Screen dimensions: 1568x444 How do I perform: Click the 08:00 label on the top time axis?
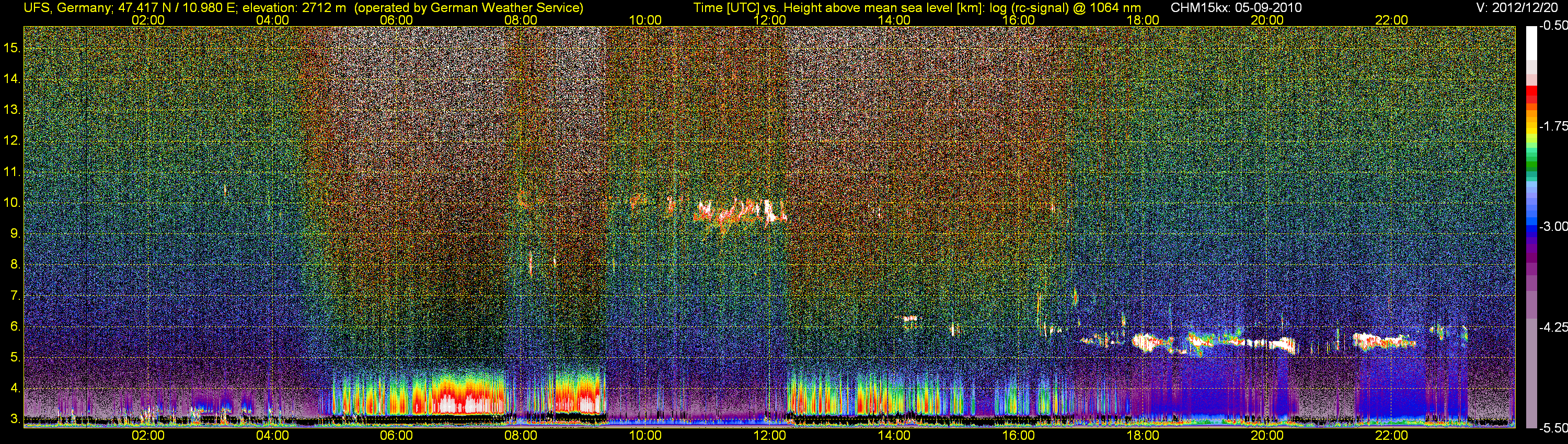tap(521, 20)
